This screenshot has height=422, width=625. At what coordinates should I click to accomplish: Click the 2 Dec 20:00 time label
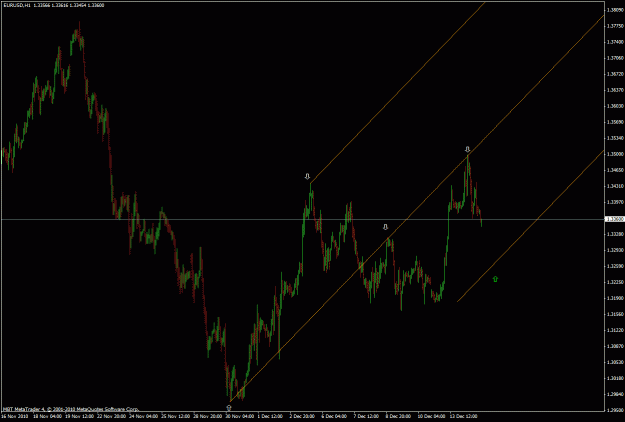(x=302, y=416)
